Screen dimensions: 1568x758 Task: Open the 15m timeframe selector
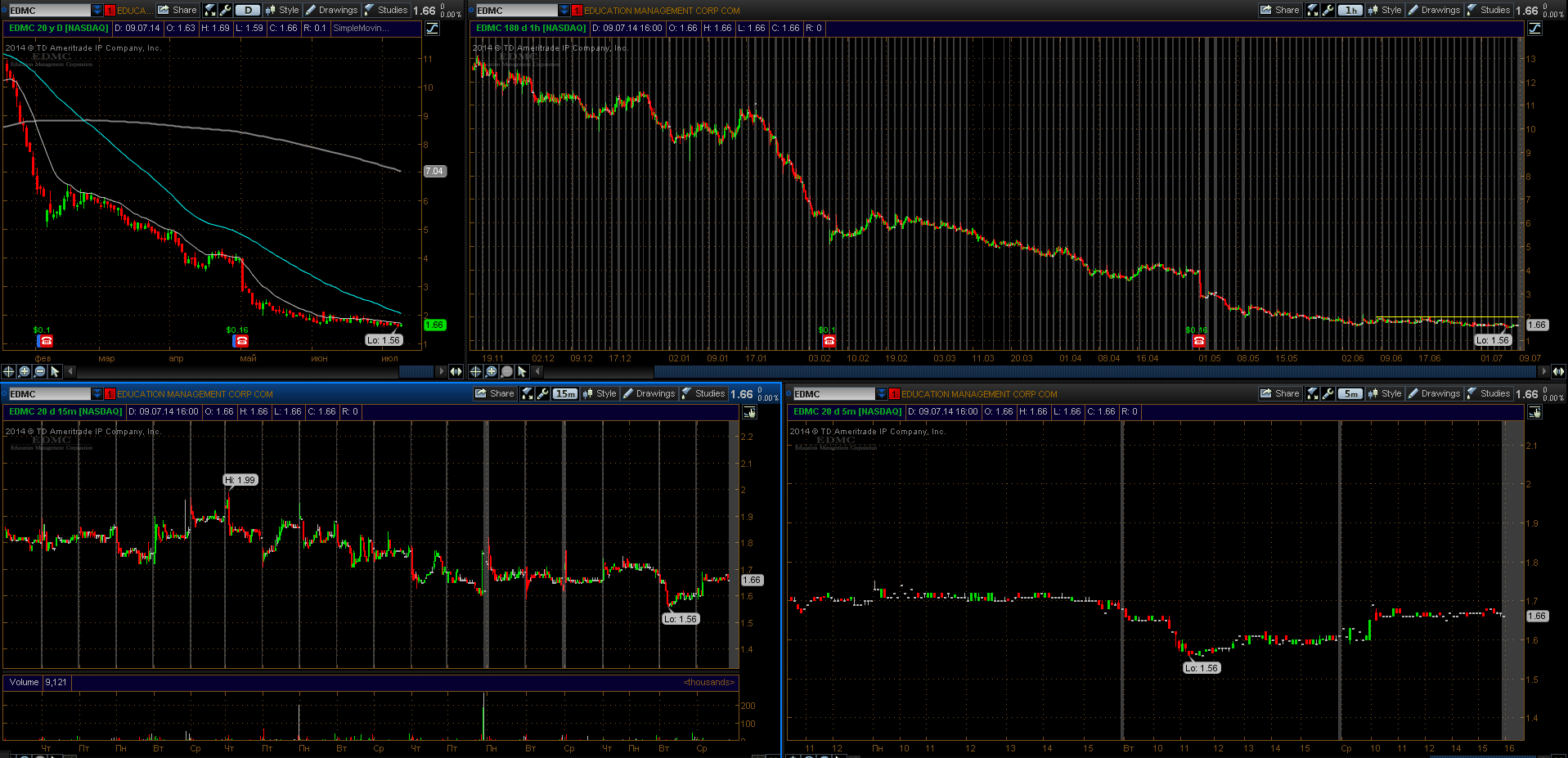(565, 393)
